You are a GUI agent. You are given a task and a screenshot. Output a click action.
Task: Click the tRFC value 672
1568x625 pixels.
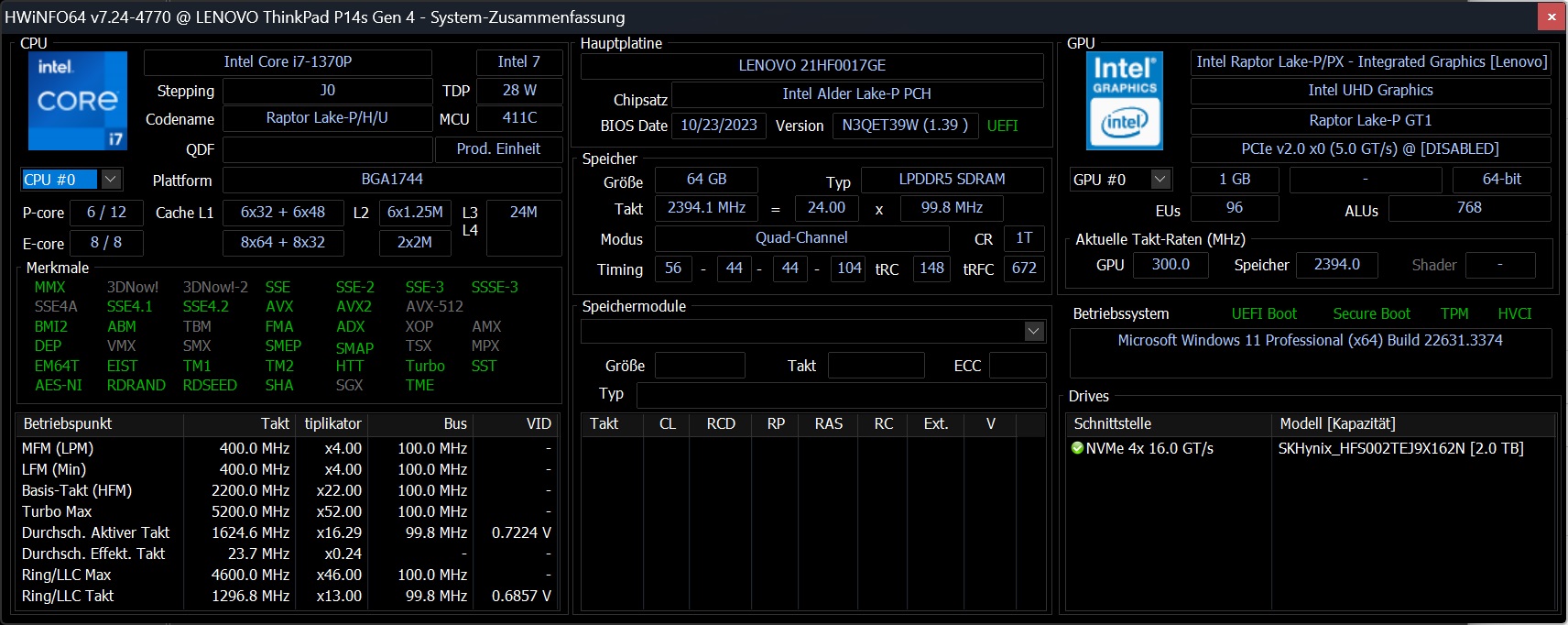(x=1024, y=269)
